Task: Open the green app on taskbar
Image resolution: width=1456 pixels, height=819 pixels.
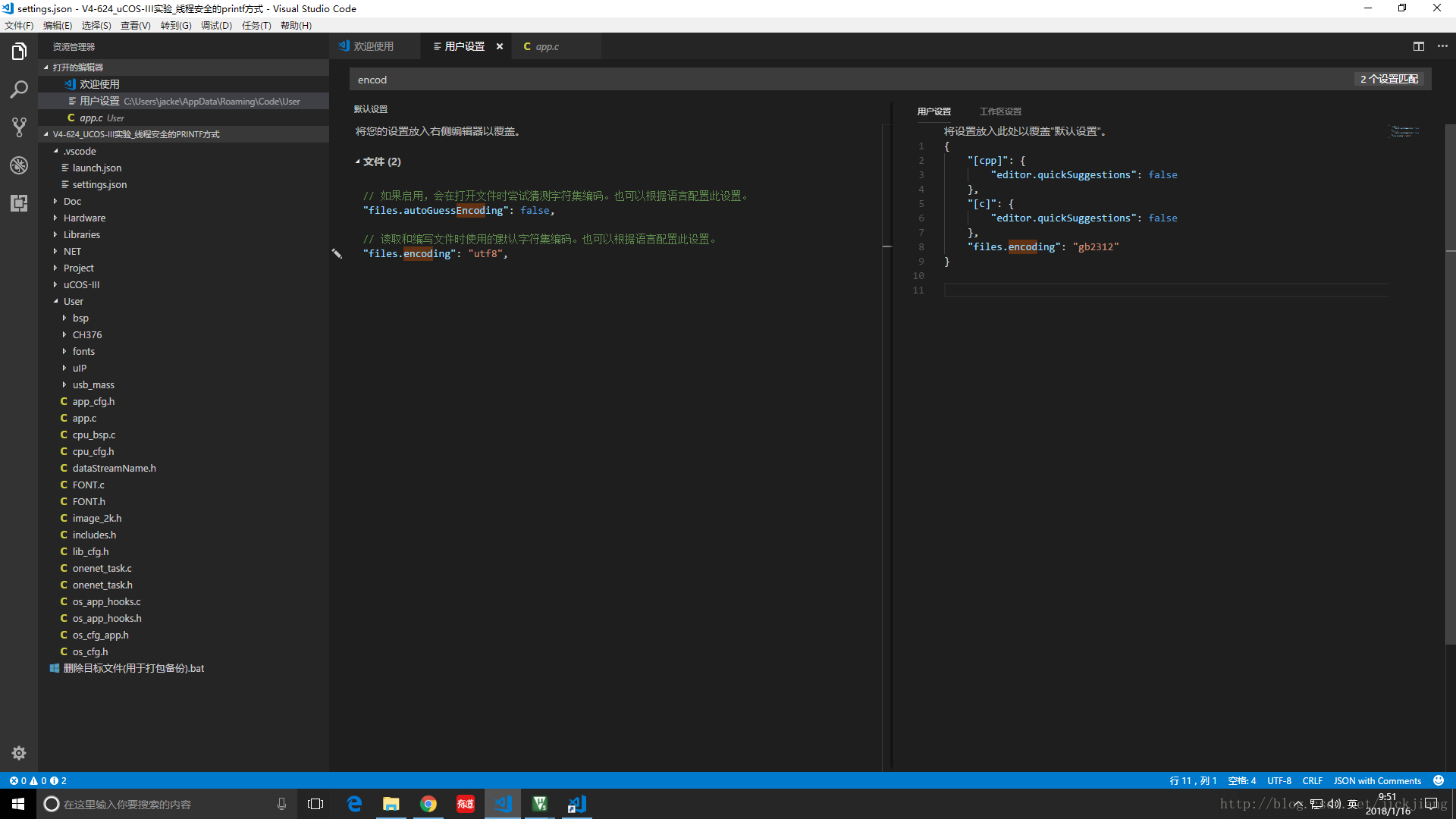Action: tap(540, 804)
